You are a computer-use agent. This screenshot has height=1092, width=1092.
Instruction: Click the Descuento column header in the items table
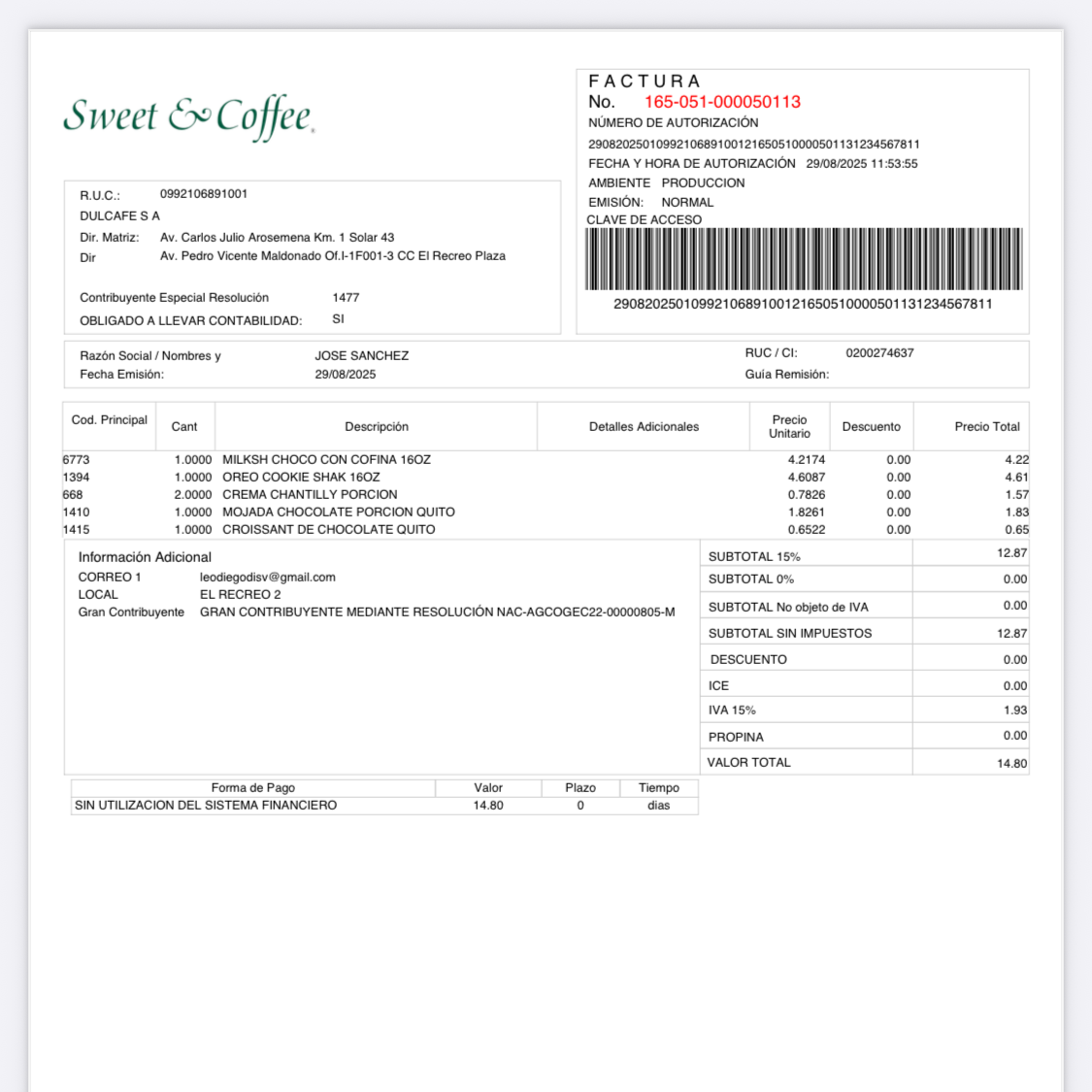point(872,426)
